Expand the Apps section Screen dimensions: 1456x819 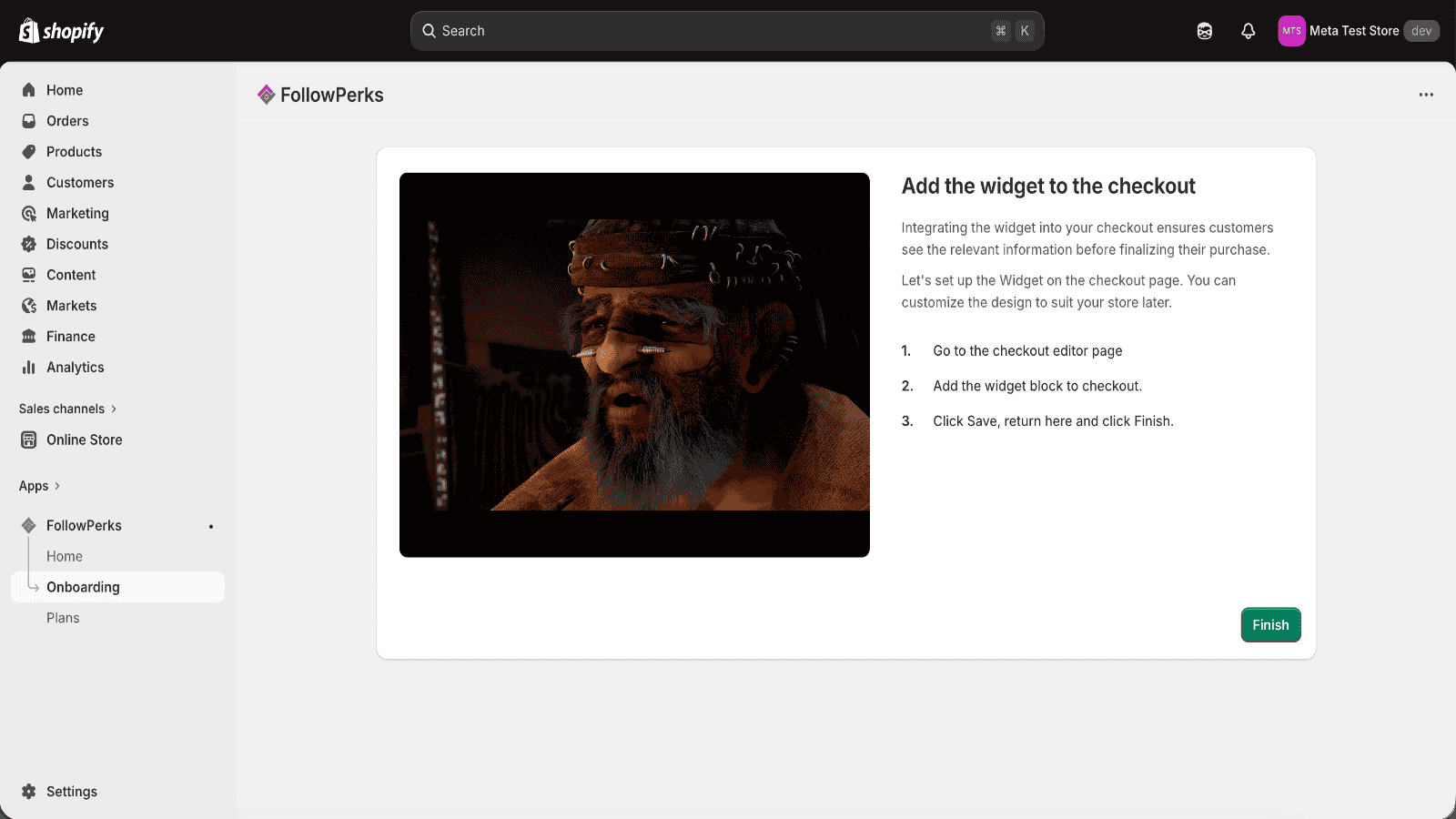tap(40, 486)
